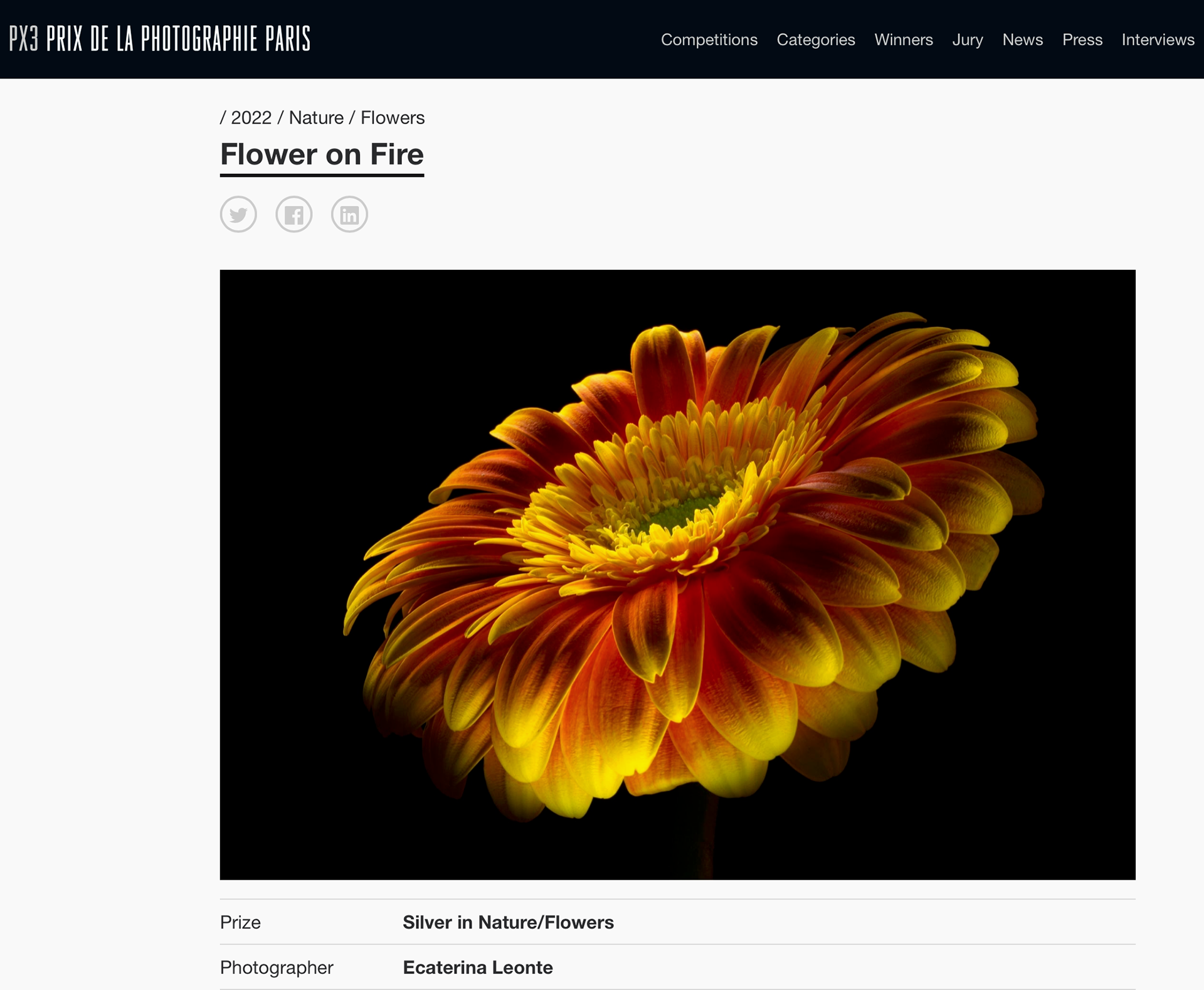Follow the Nature breadcrumb link
Image resolution: width=1204 pixels, height=990 pixels.
pos(316,118)
